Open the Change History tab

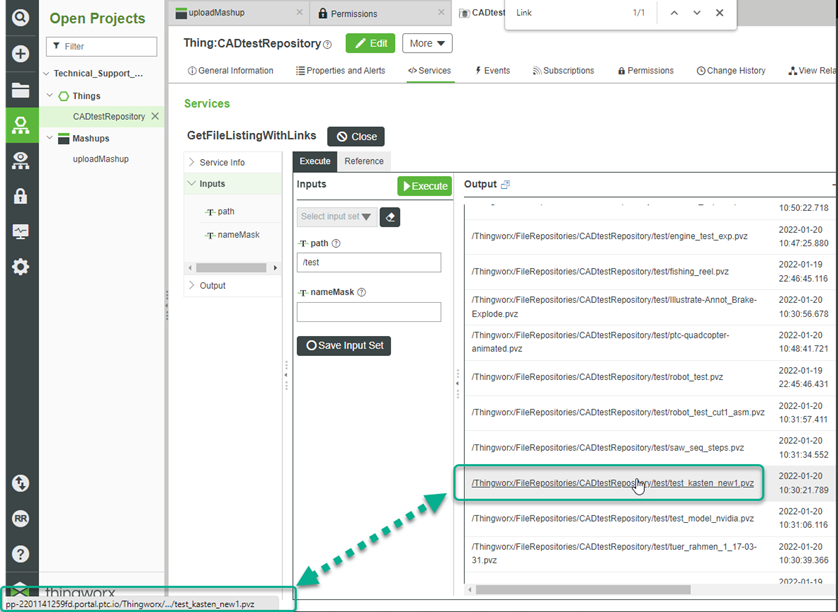coord(731,71)
